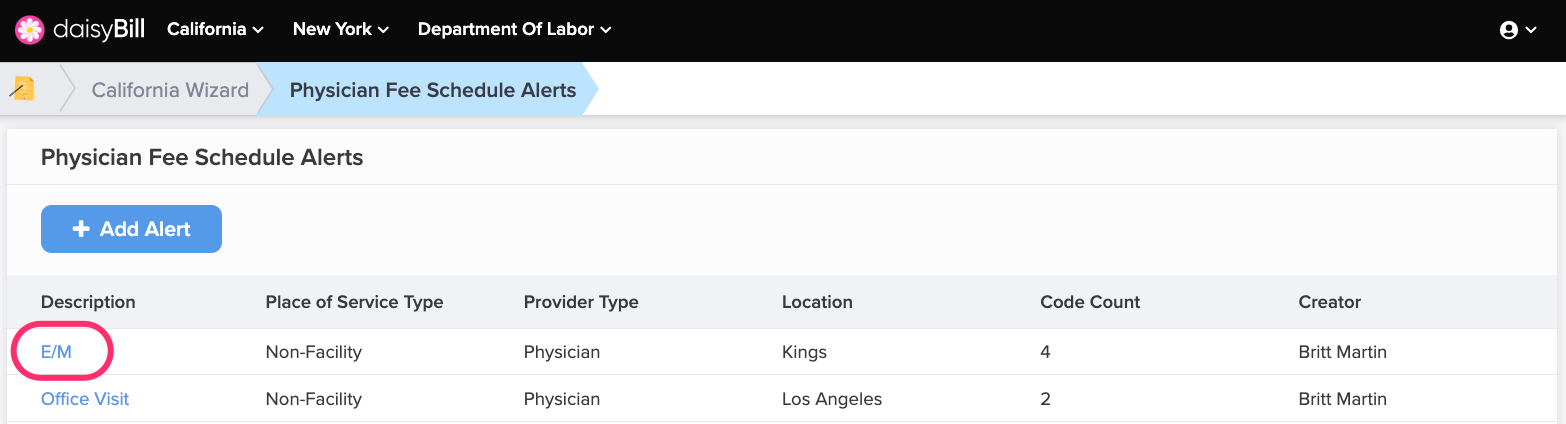Open the E/M alert link
The width and height of the screenshot is (1566, 424).
[x=56, y=352]
